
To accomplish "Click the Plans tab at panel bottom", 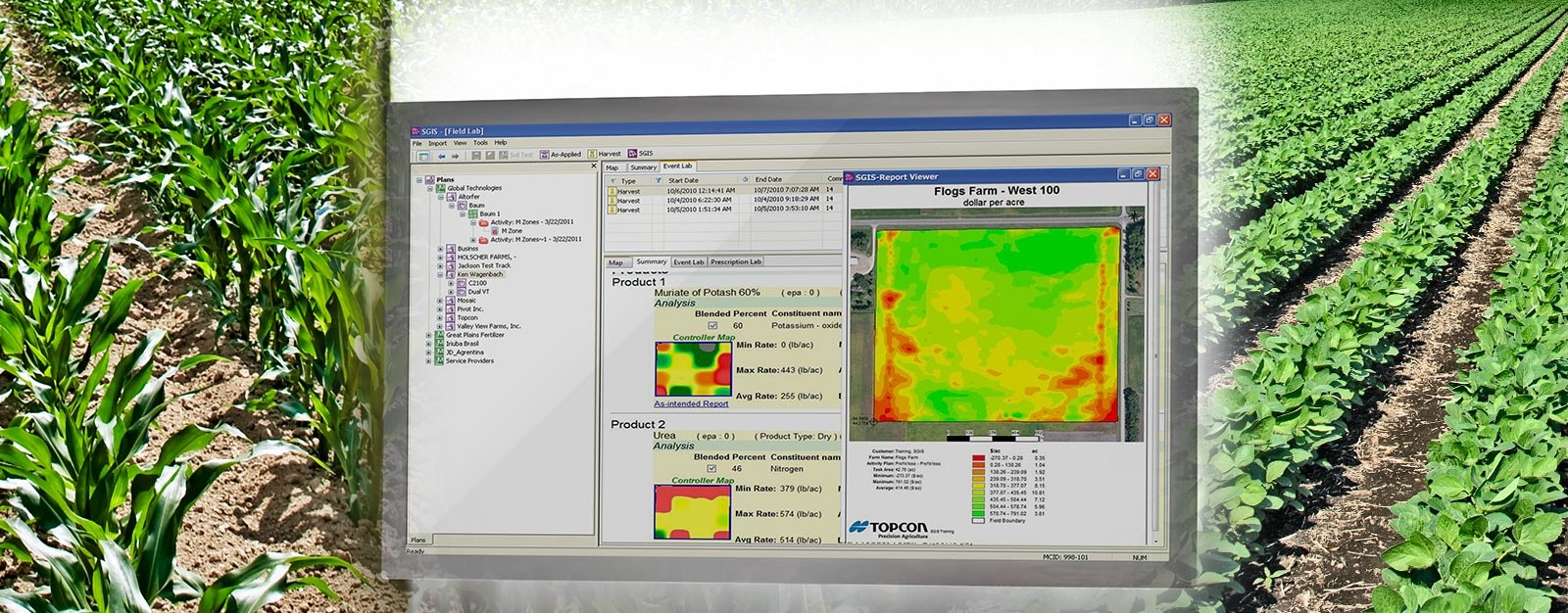I will coord(418,541).
